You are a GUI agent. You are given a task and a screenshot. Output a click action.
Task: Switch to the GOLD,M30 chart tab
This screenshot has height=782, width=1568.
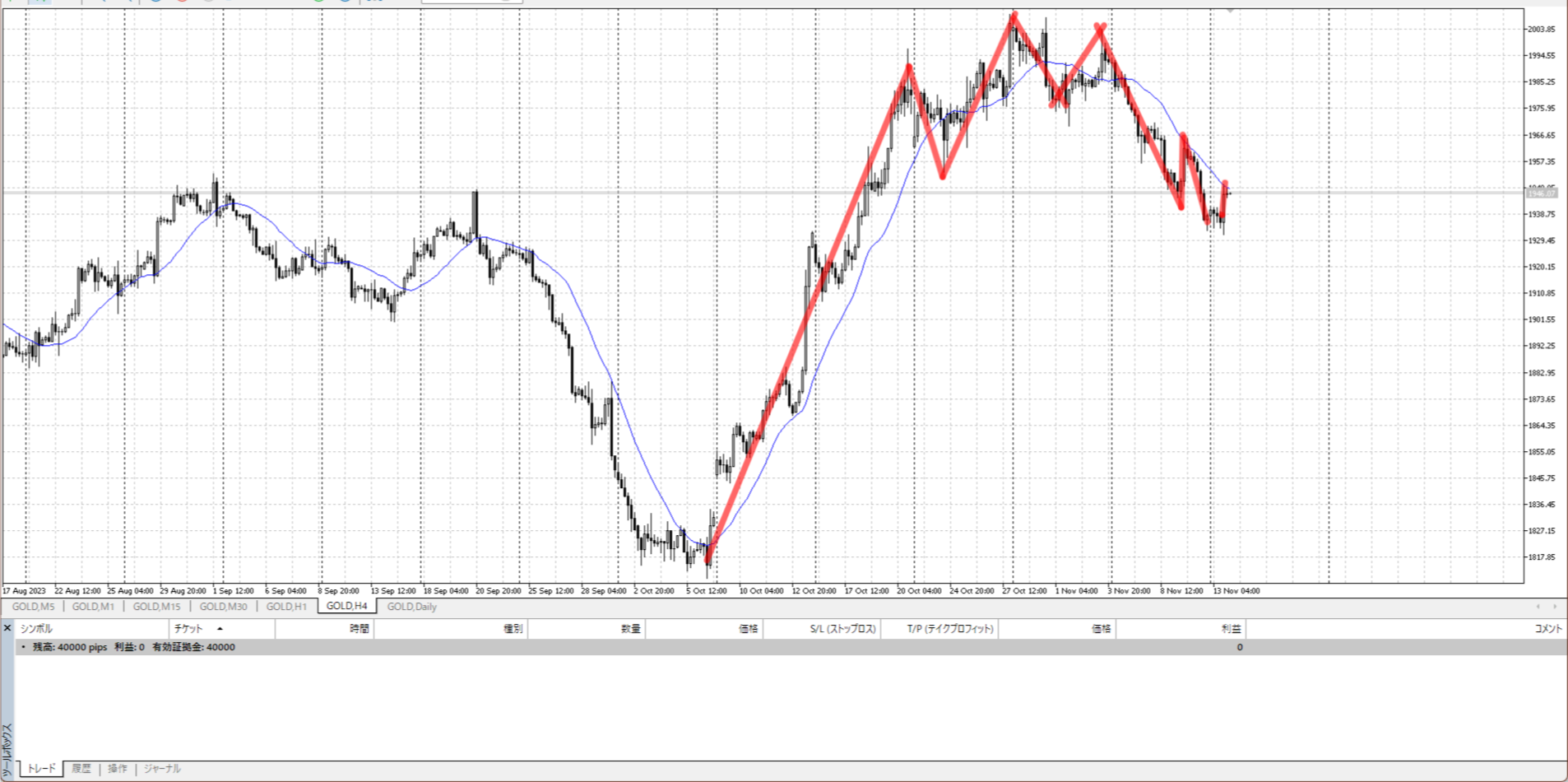pos(223,607)
